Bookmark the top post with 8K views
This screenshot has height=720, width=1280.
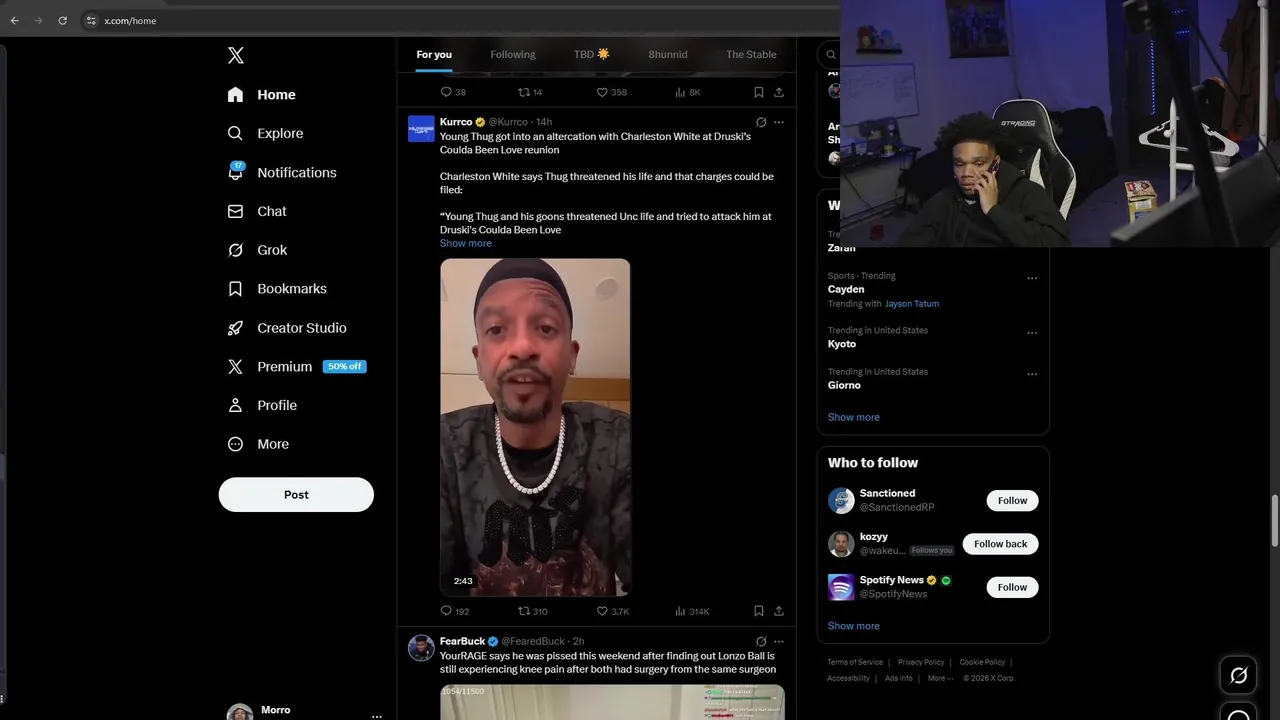pos(759,92)
